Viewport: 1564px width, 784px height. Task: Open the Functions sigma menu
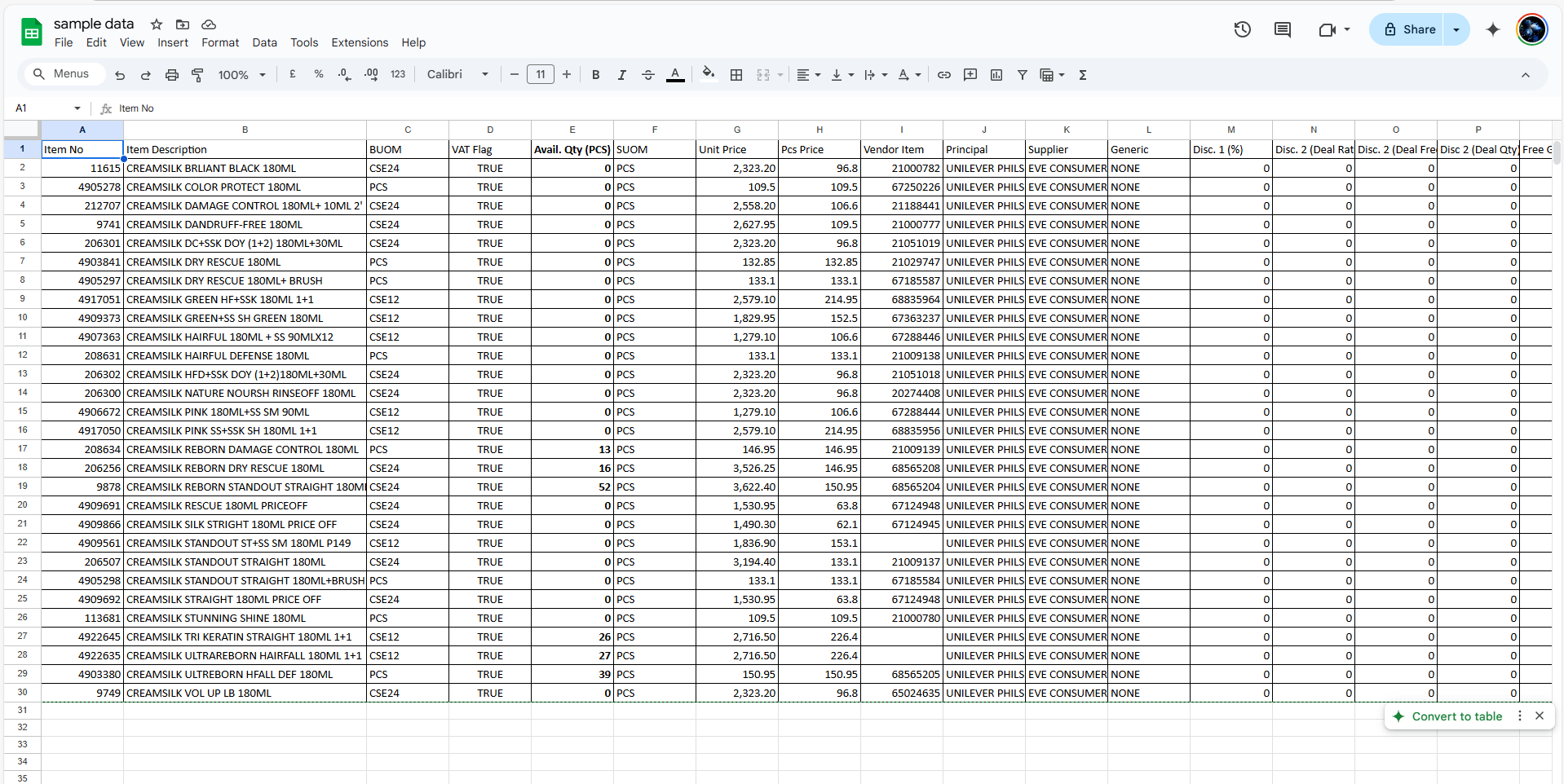click(x=1083, y=75)
